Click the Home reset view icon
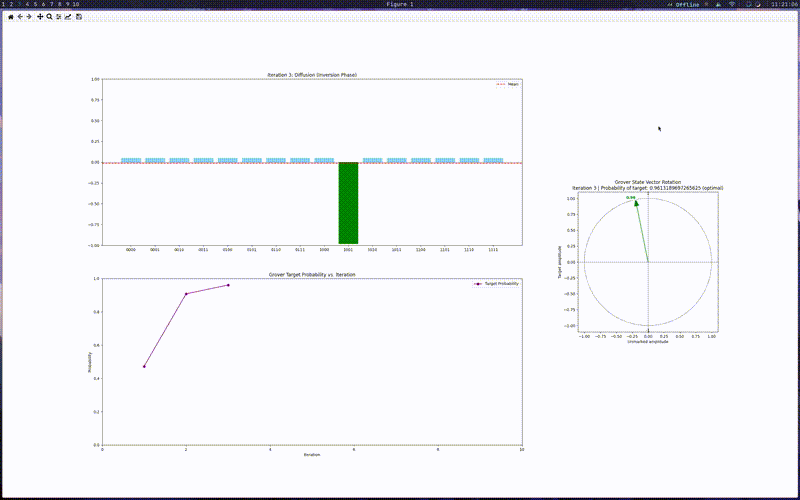 pyautogui.click(x=11, y=17)
